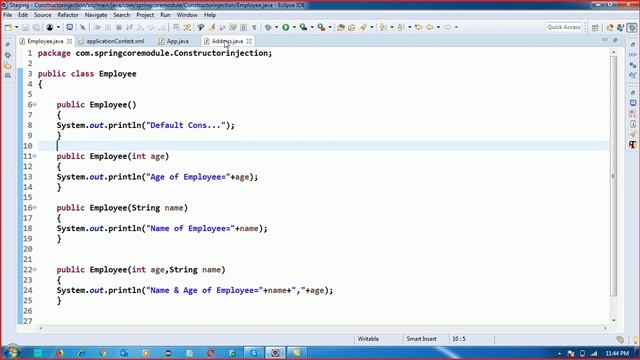Switch to the Employee.java editor tab
This screenshot has width=640, height=360.
[x=45, y=41]
